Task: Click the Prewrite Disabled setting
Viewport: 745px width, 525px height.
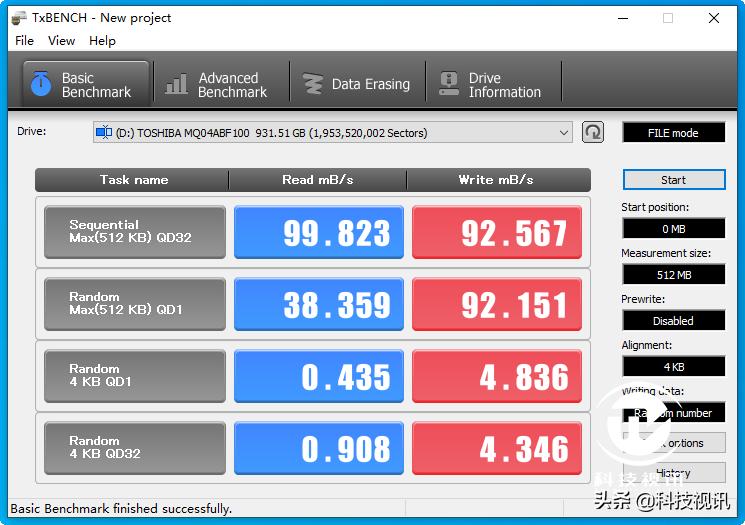Action: pyautogui.click(x=673, y=321)
